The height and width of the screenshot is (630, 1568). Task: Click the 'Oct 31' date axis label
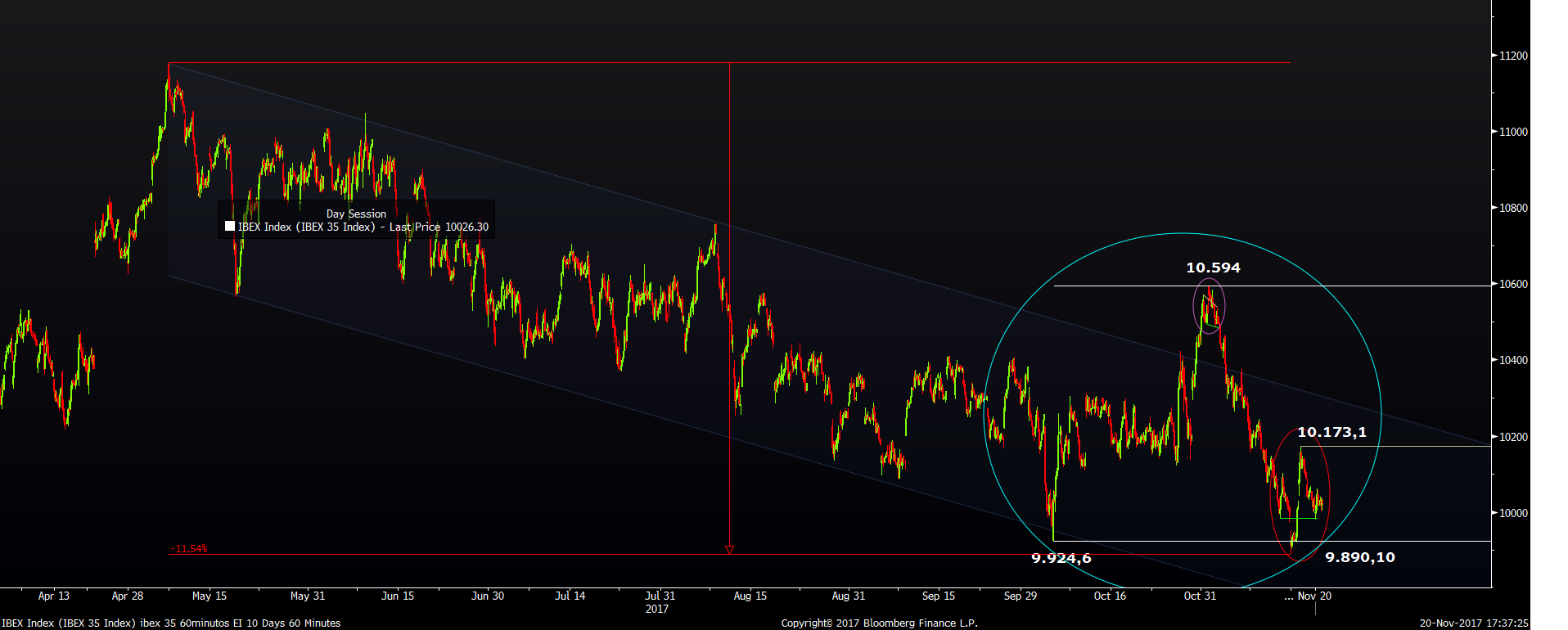point(1201,596)
